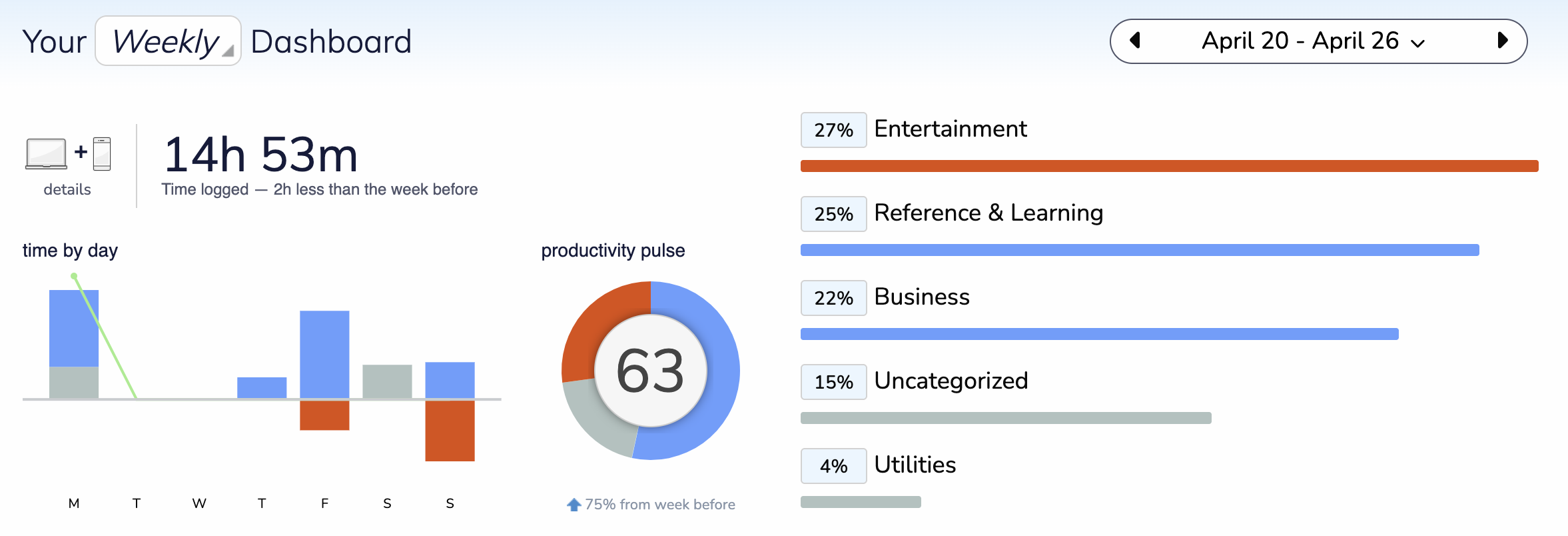
Task: Open the Reference & Learning category
Action: tap(988, 213)
